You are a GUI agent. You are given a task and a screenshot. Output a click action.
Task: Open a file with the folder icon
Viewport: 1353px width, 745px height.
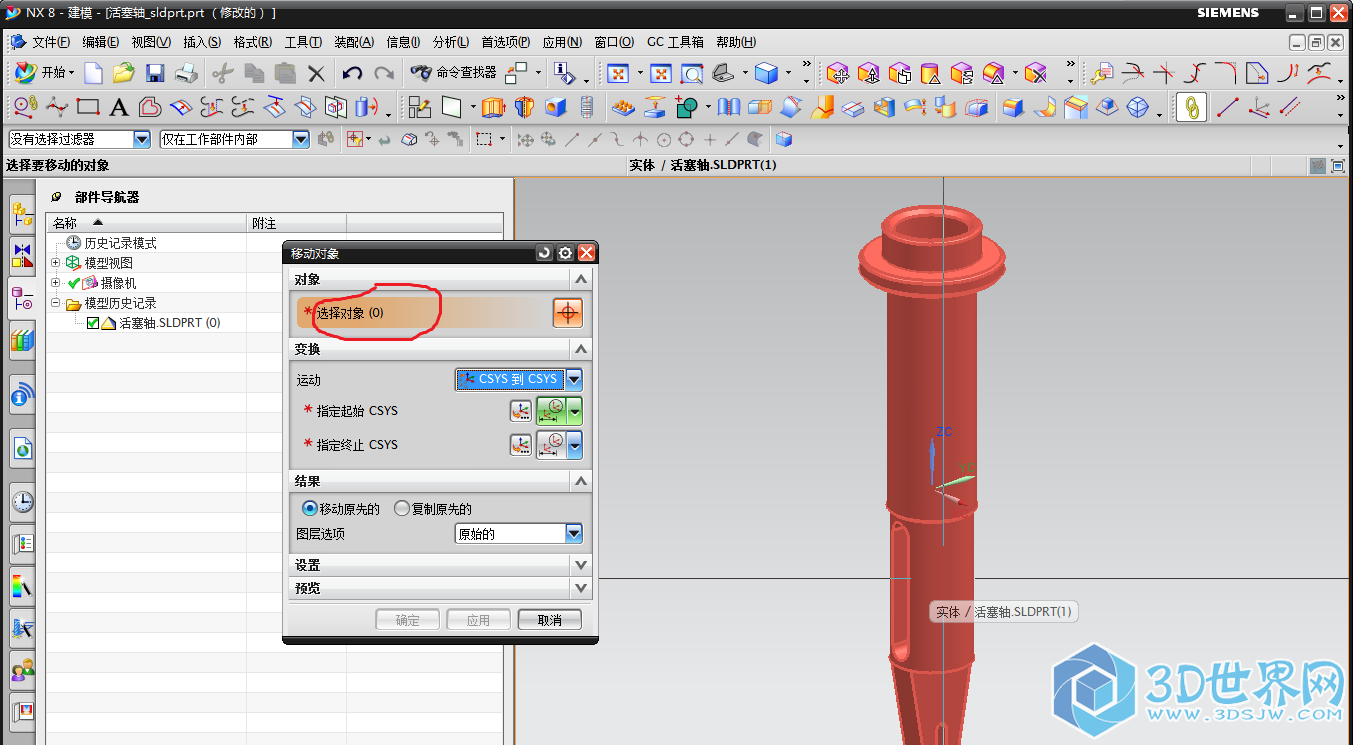pyautogui.click(x=124, y=72)
